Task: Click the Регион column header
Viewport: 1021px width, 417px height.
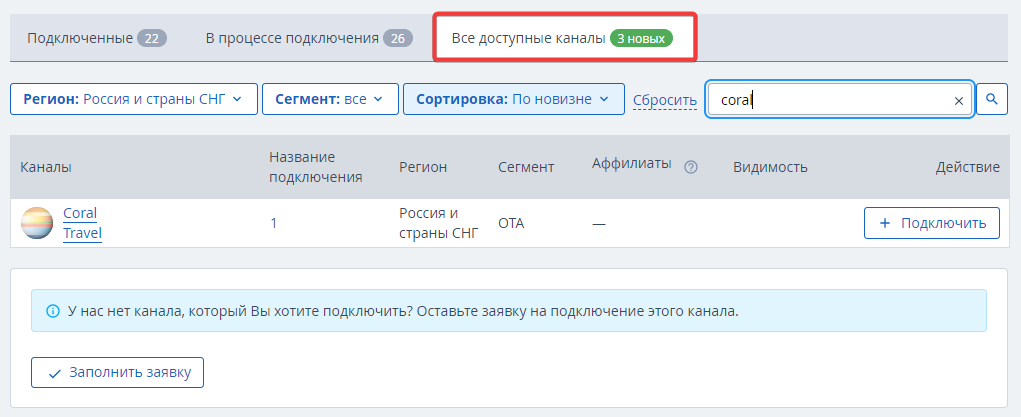Action: [423, 167]
